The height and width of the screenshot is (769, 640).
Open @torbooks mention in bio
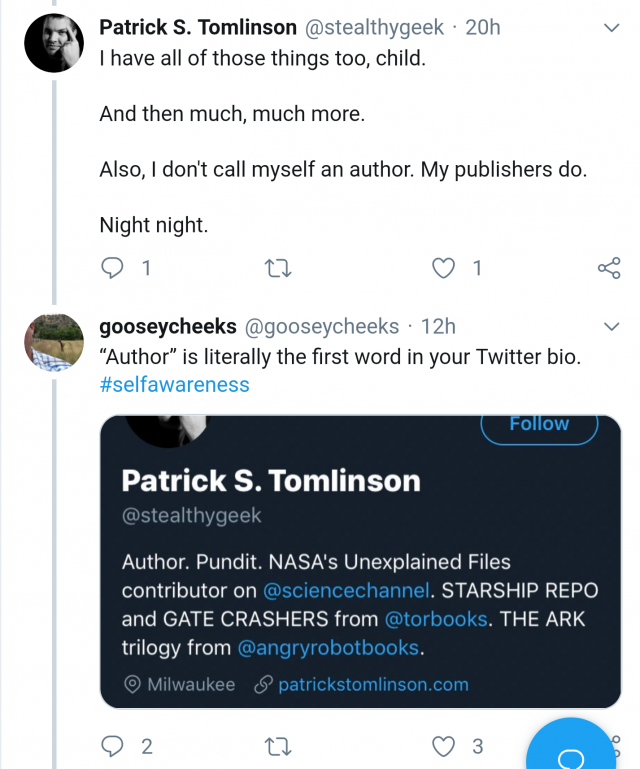(x=435, y=619)
